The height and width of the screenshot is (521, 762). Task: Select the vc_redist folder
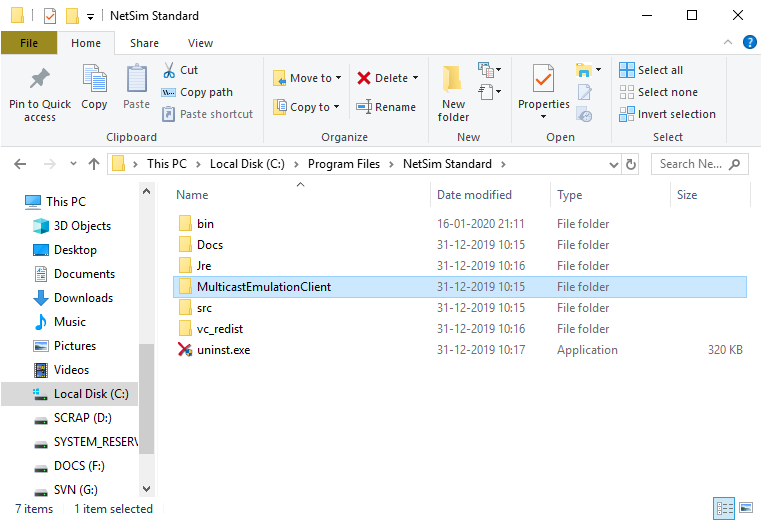coord(460,329)
